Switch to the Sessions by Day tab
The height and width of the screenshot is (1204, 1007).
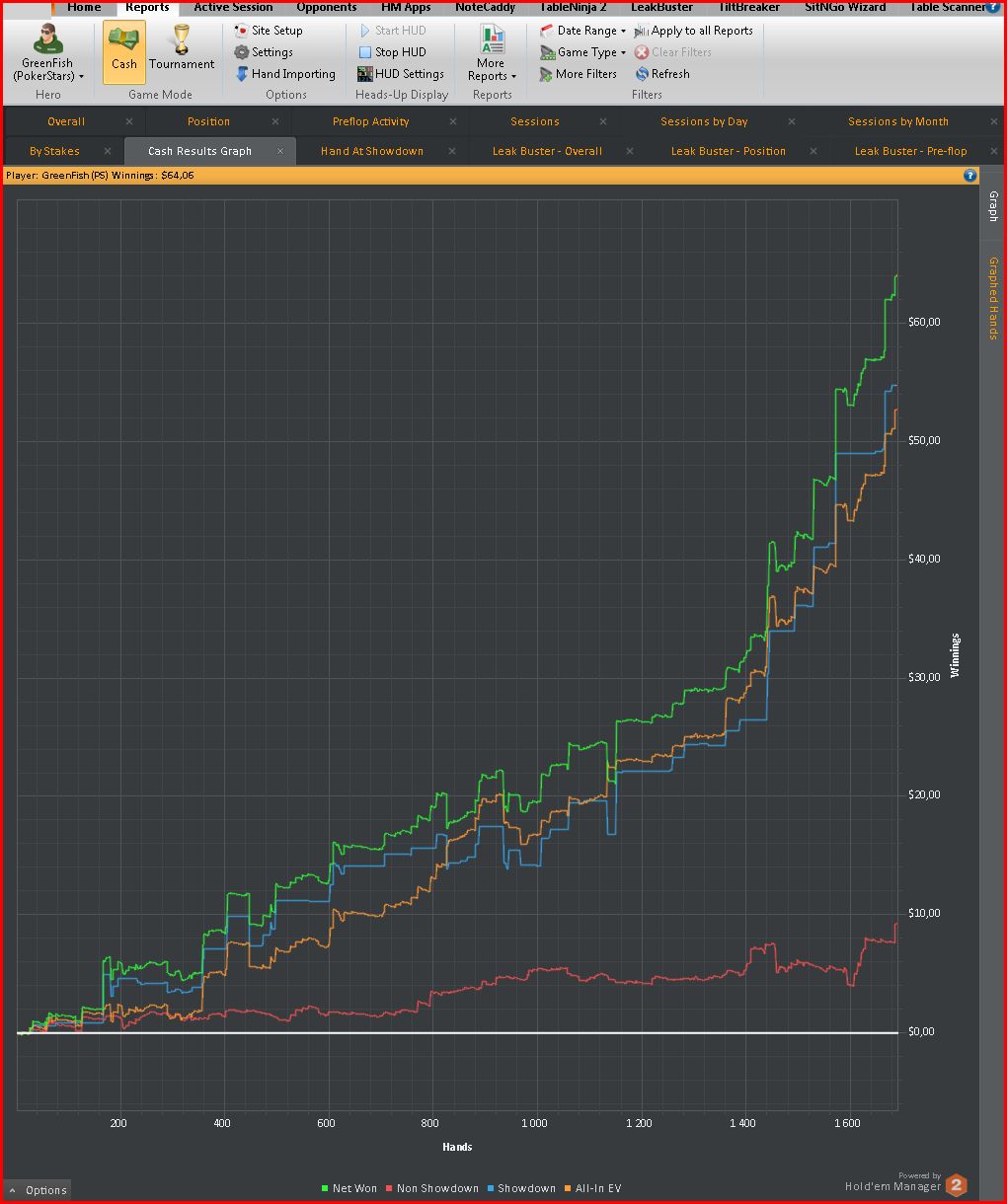click(704, 121)
